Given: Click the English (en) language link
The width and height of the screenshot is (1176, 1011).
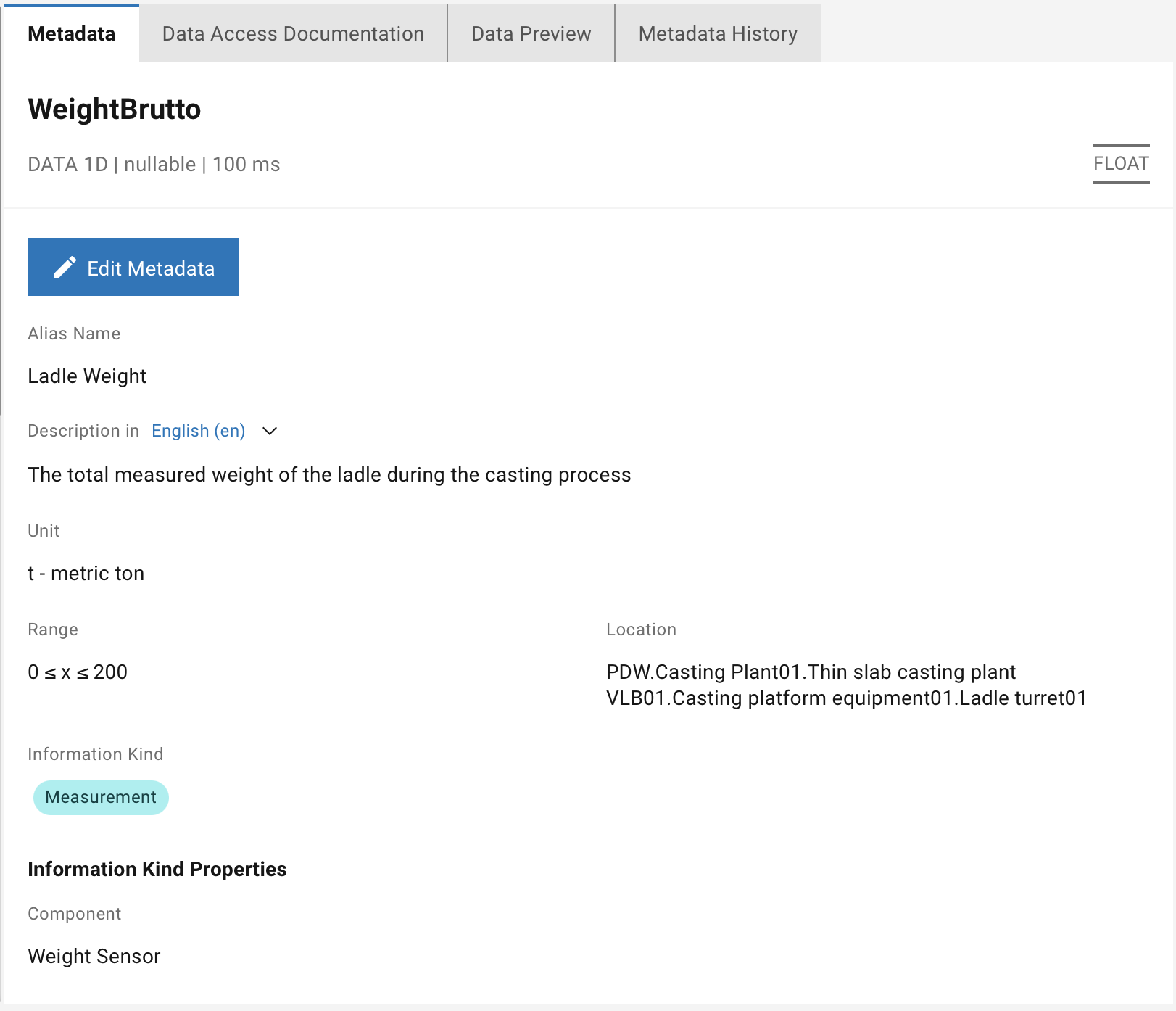Looking at the screenshot, I should 198,431.
